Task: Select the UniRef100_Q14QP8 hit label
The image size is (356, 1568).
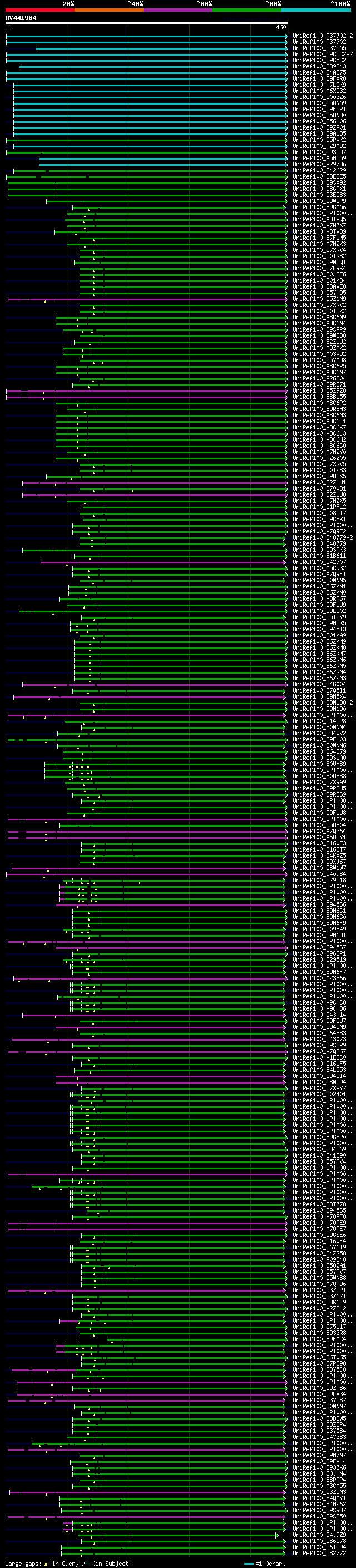Action: tap(319, 721)
